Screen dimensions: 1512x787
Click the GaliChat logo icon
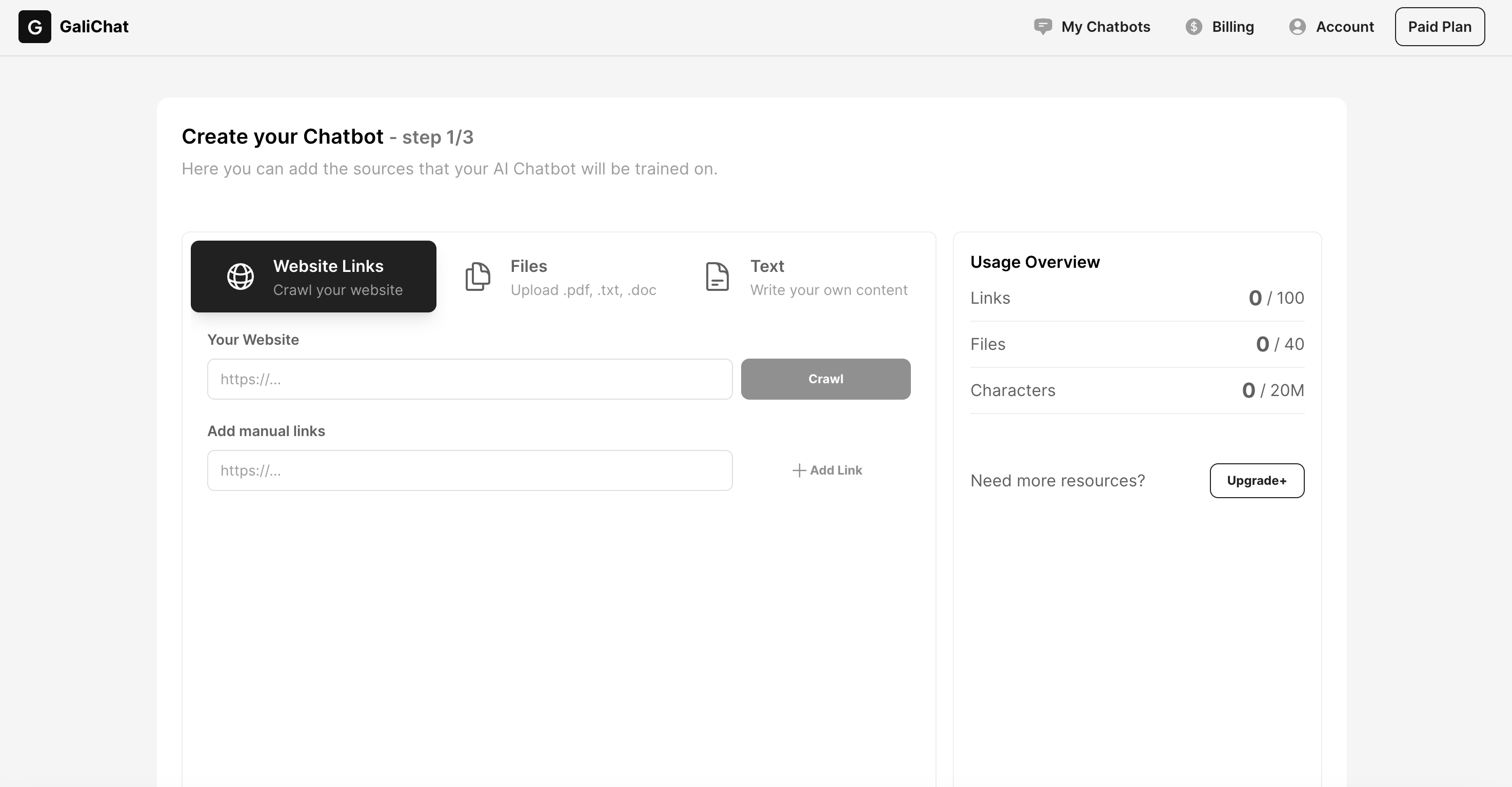click(x=35, y=27)
